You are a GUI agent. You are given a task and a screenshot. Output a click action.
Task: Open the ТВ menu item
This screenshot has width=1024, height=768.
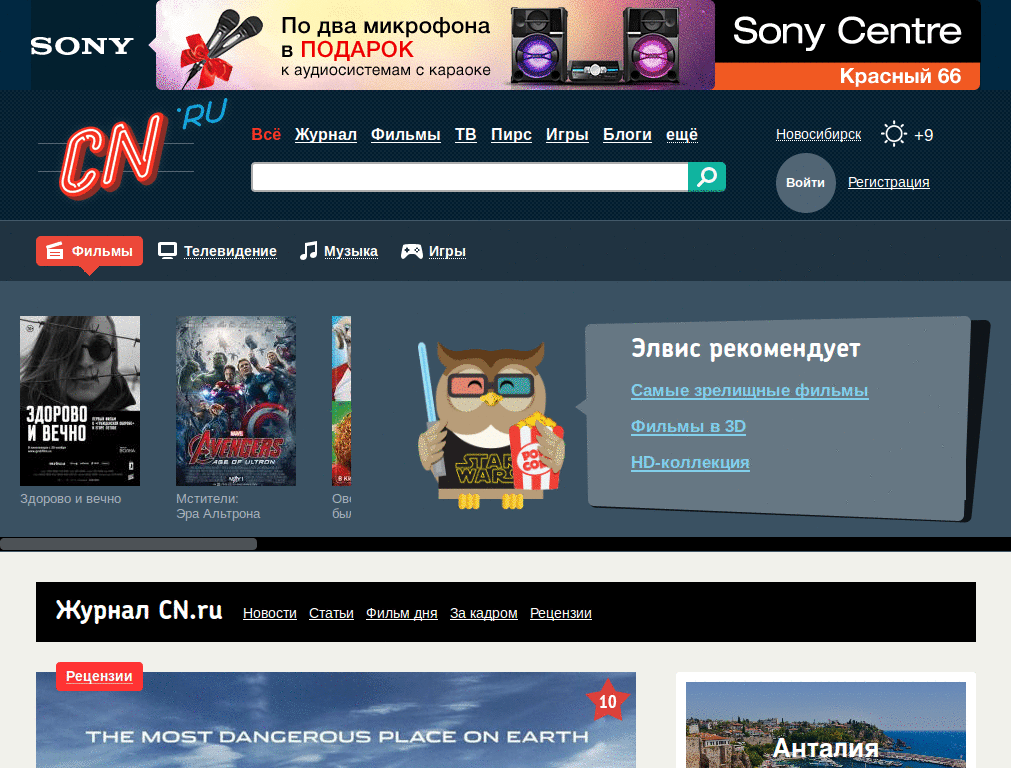(466, 135)
